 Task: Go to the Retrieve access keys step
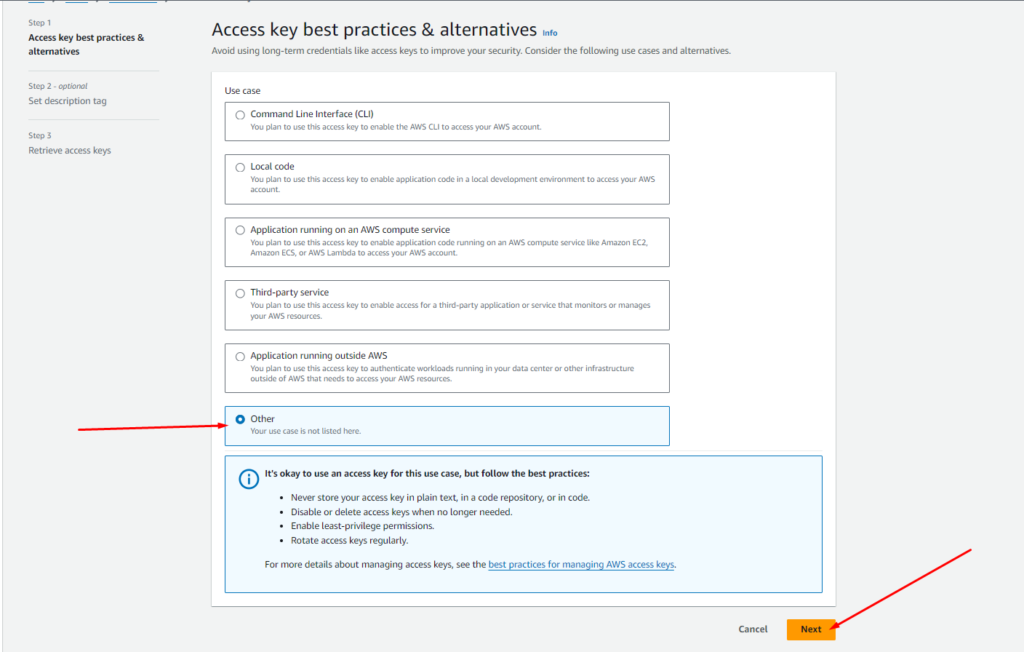(70, 150)
